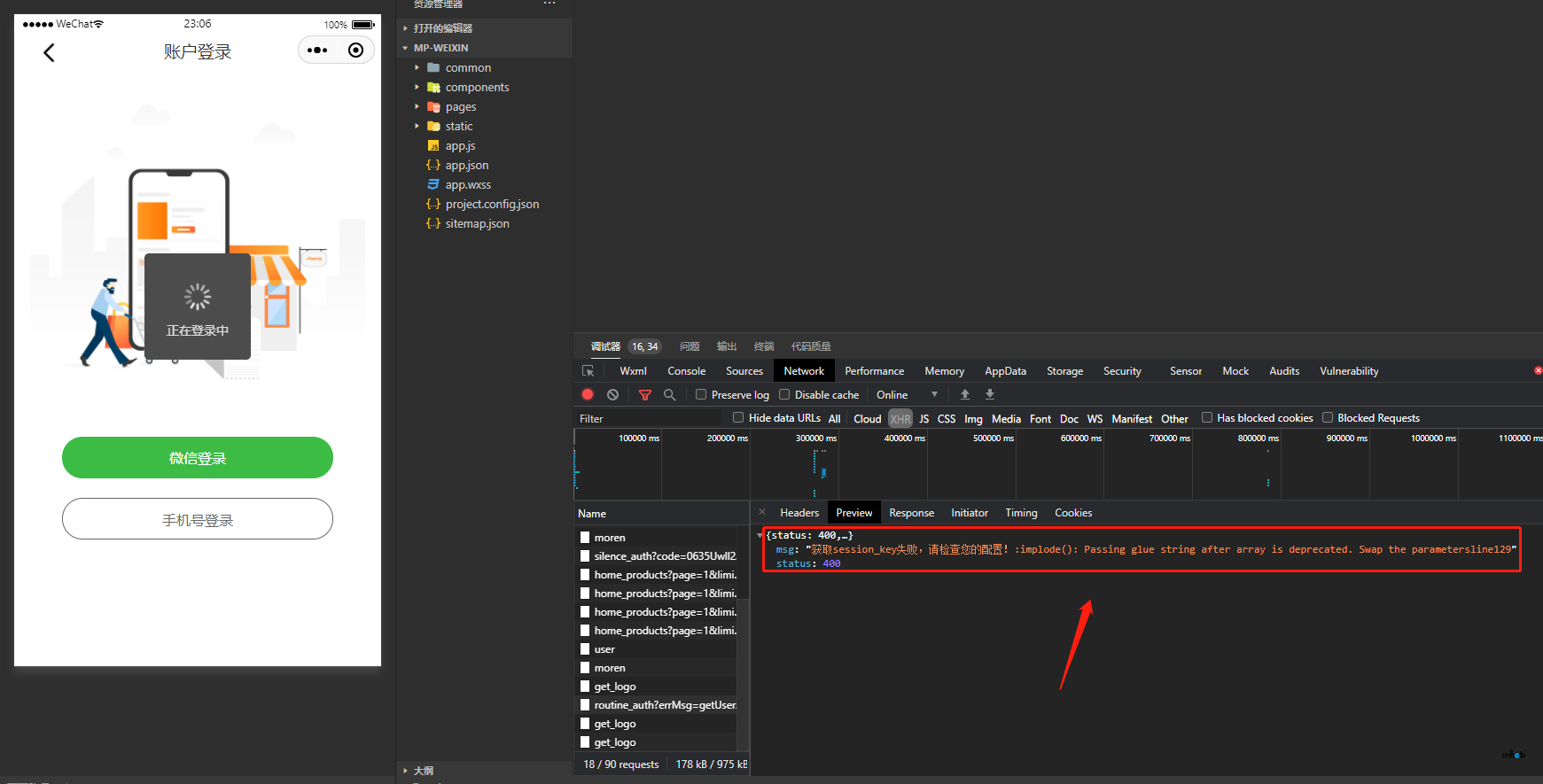The image size is (1543, 784).
Task: Click the export HAR download arrow icon
Action: pos(990,395)
